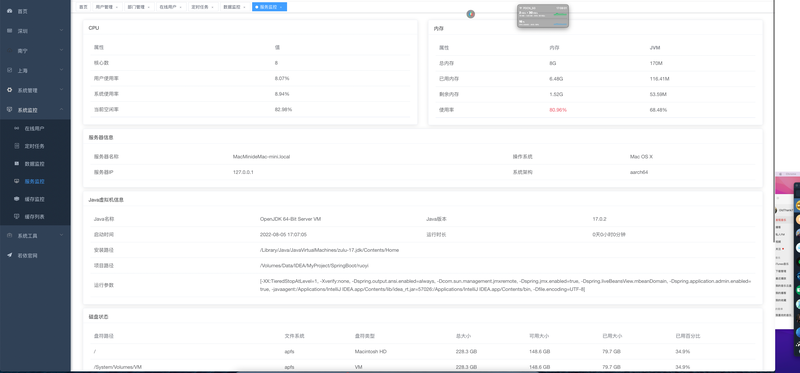Click the monitor icon beside 系统监控
The height and width of the screenshot is (373, 800).
pos(10,110)
